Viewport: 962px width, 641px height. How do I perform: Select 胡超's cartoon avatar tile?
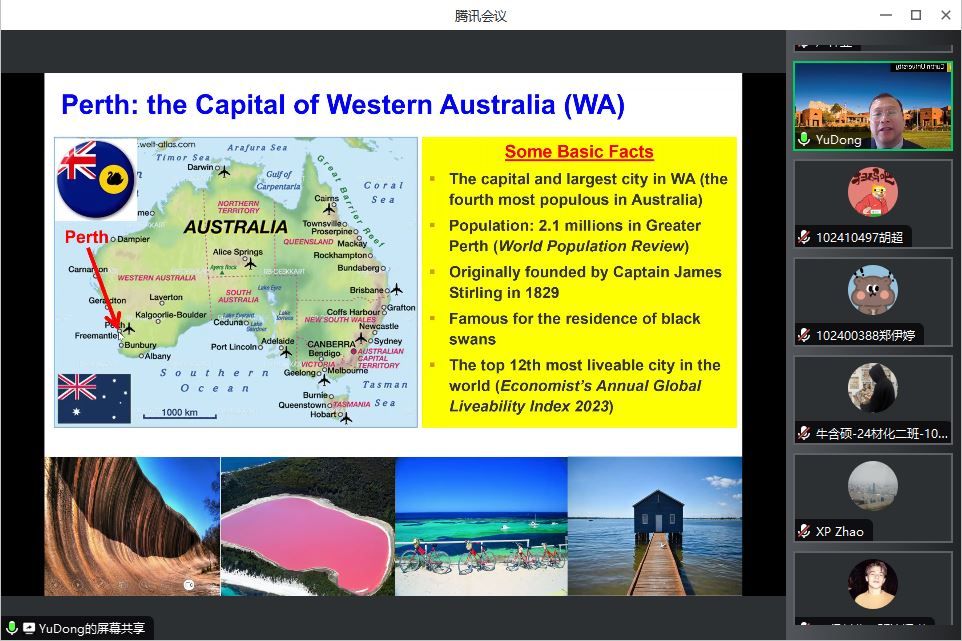[x=872, y=193]
